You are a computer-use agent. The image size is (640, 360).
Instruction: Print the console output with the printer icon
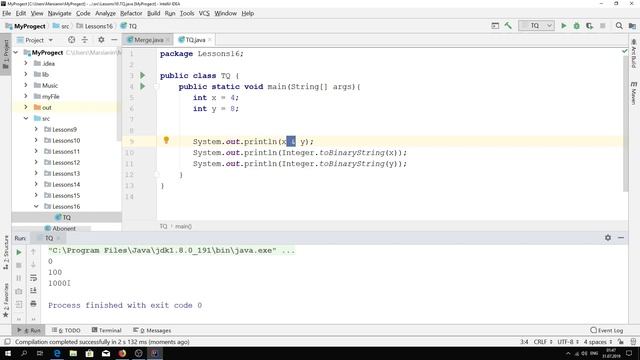pyautogui.click(x=33, y=304)
